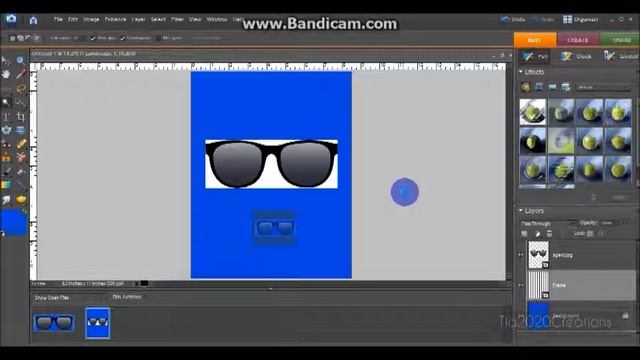Select the Smart Brush tool
Image resolution: width=640 pixels, height=360 pixels.
click(20, 171)
